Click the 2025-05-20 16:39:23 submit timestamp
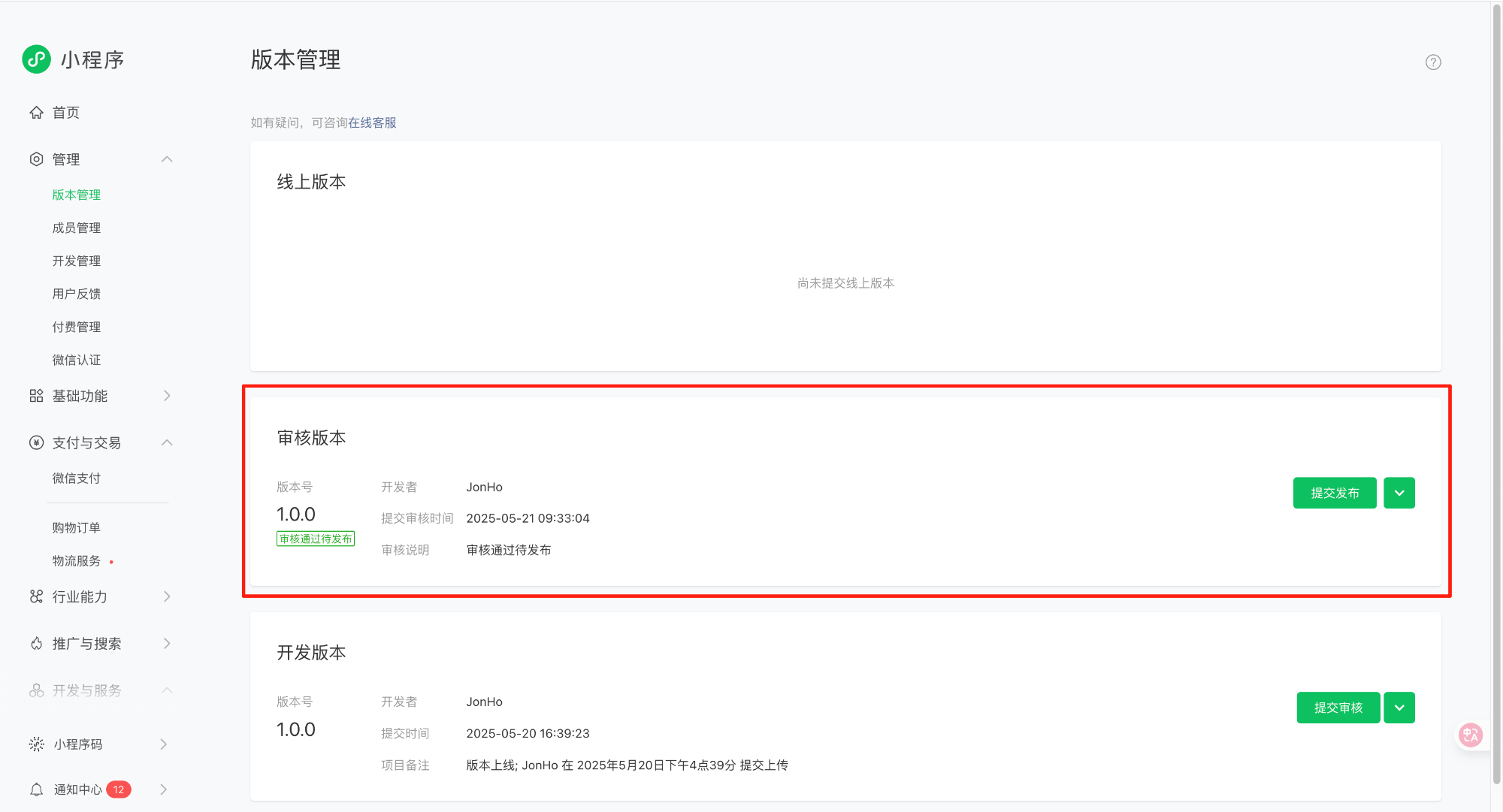Screen dimensions: 1503x812 [x=528, y=733]
